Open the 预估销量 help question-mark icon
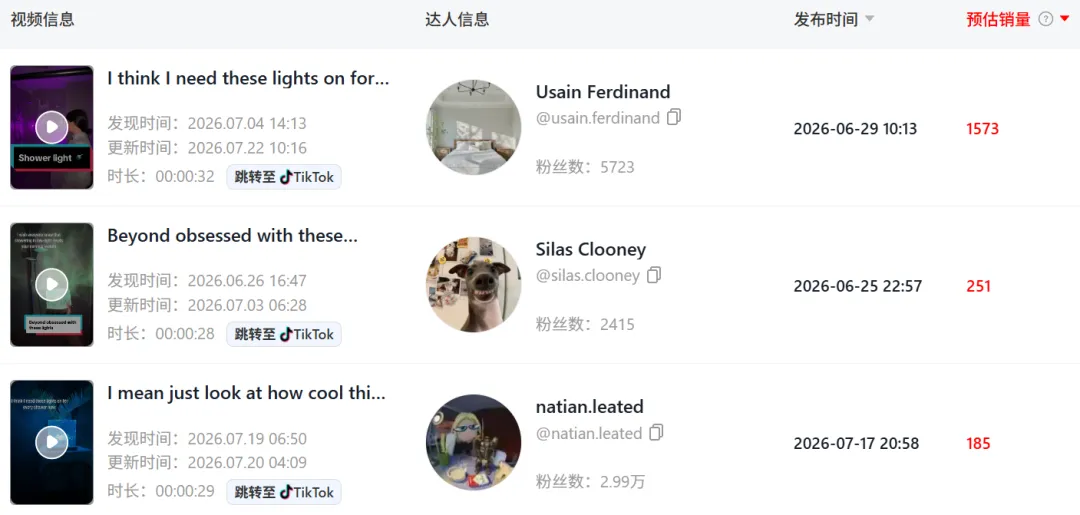The height and width of the screenshot is (515, 1080). point(1046,20)
